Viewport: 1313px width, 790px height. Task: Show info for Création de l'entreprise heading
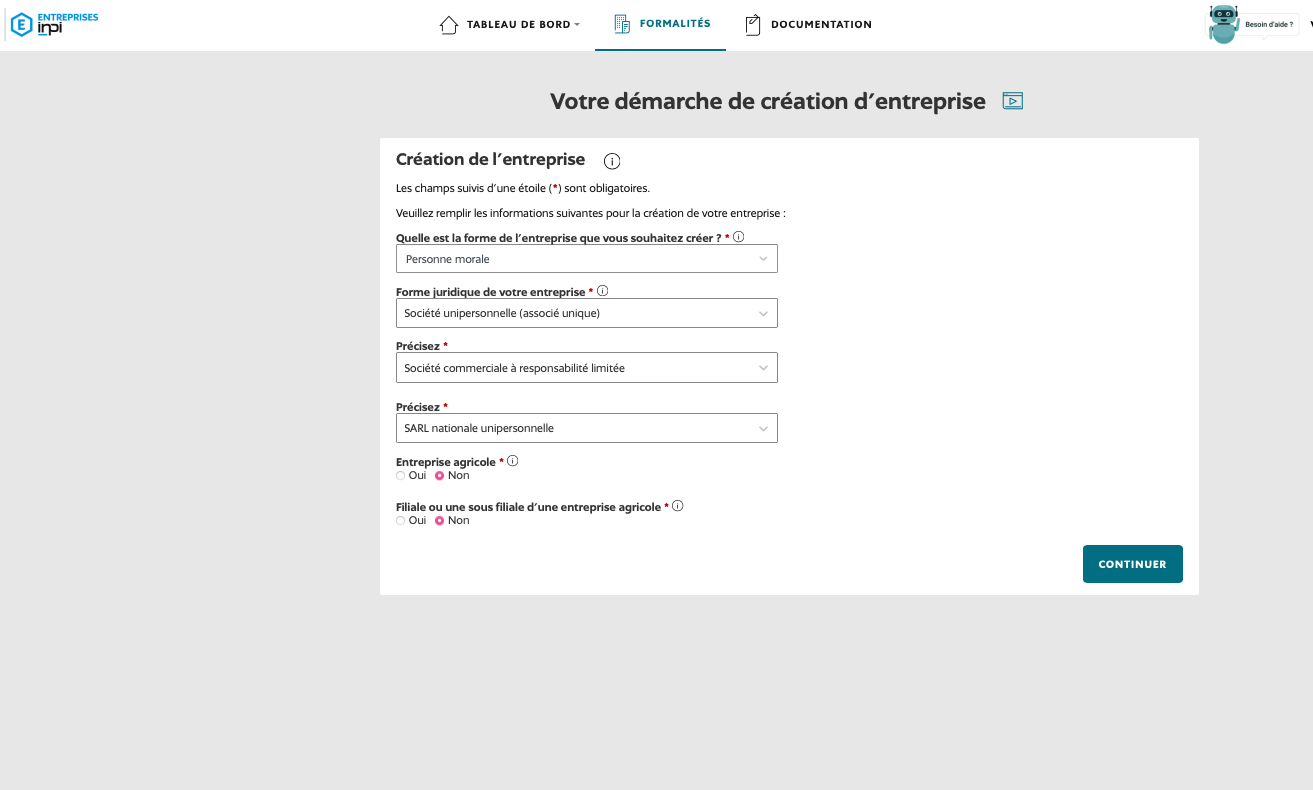613,161
